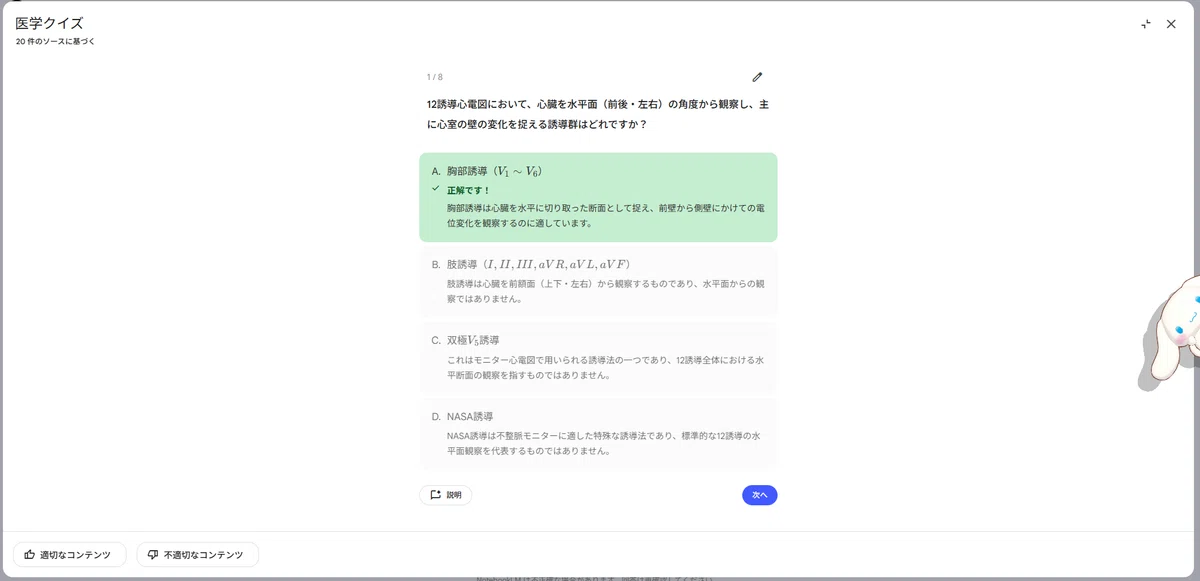Click the 説明 button
1200x581 pixels.
point(445,495)
